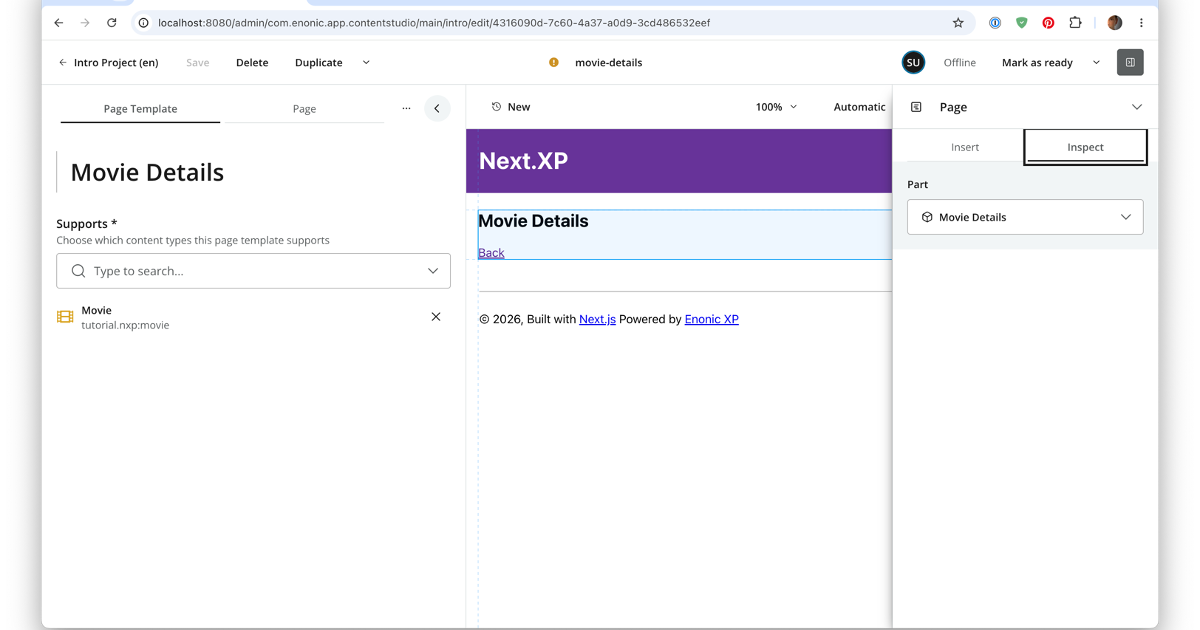Open the three-dots more menu
The height and width of the screenshot is (630, 1200).
[x=406, y=108]
